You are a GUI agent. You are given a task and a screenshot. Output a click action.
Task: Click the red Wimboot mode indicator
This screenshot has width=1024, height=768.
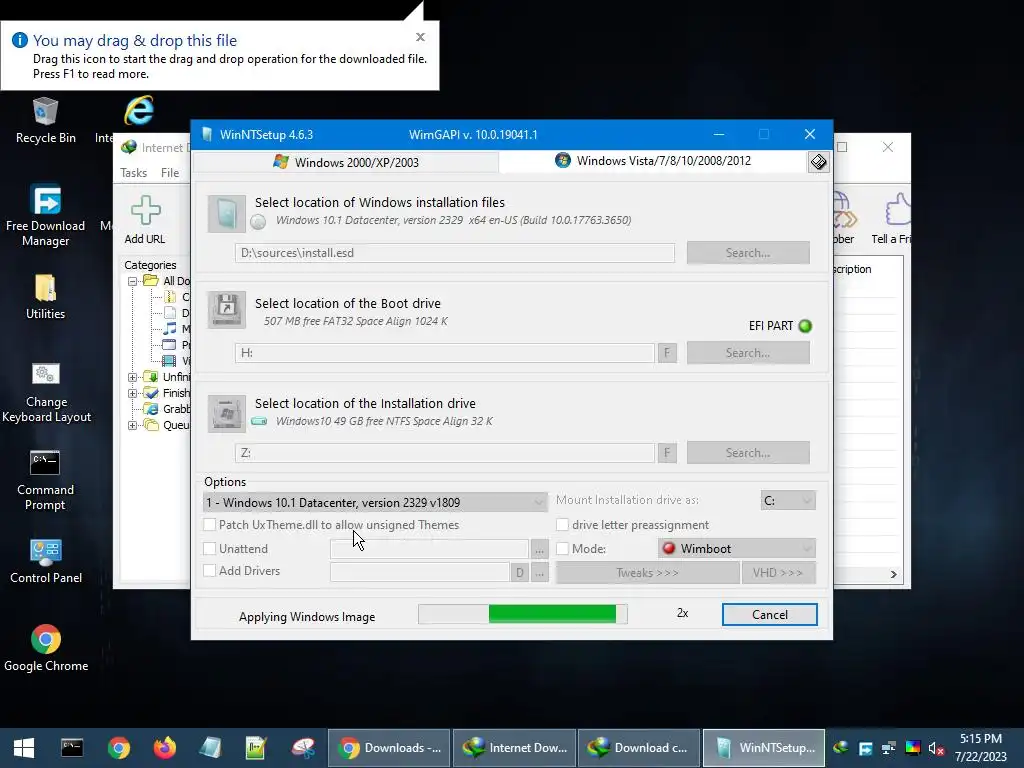669,549
